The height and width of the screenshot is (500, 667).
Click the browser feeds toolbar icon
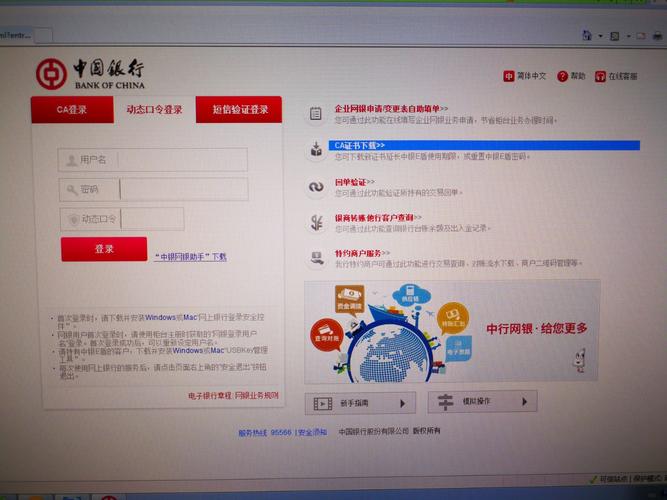(615, 36)
